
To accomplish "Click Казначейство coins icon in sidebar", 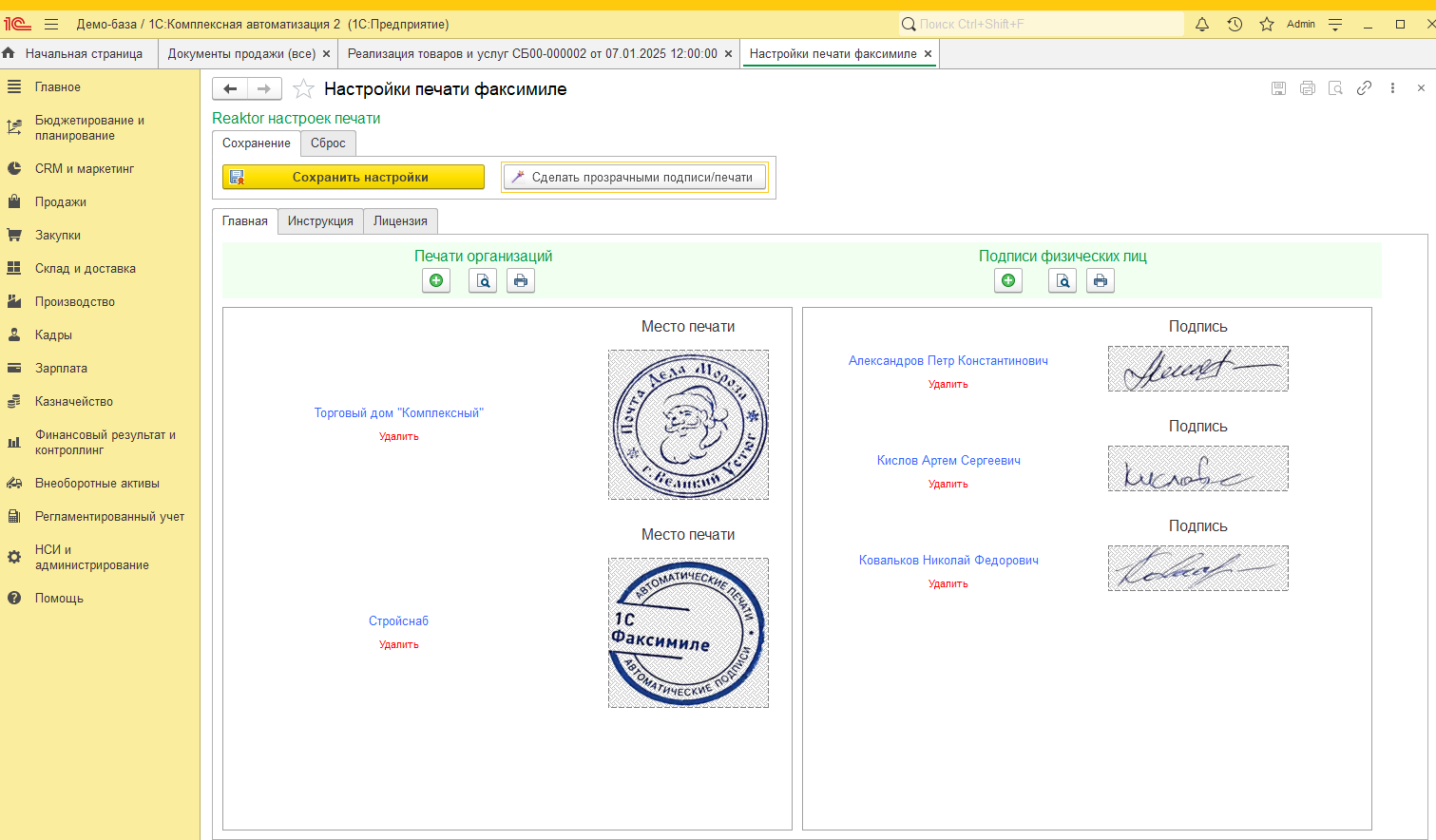I will pos(14,402).
